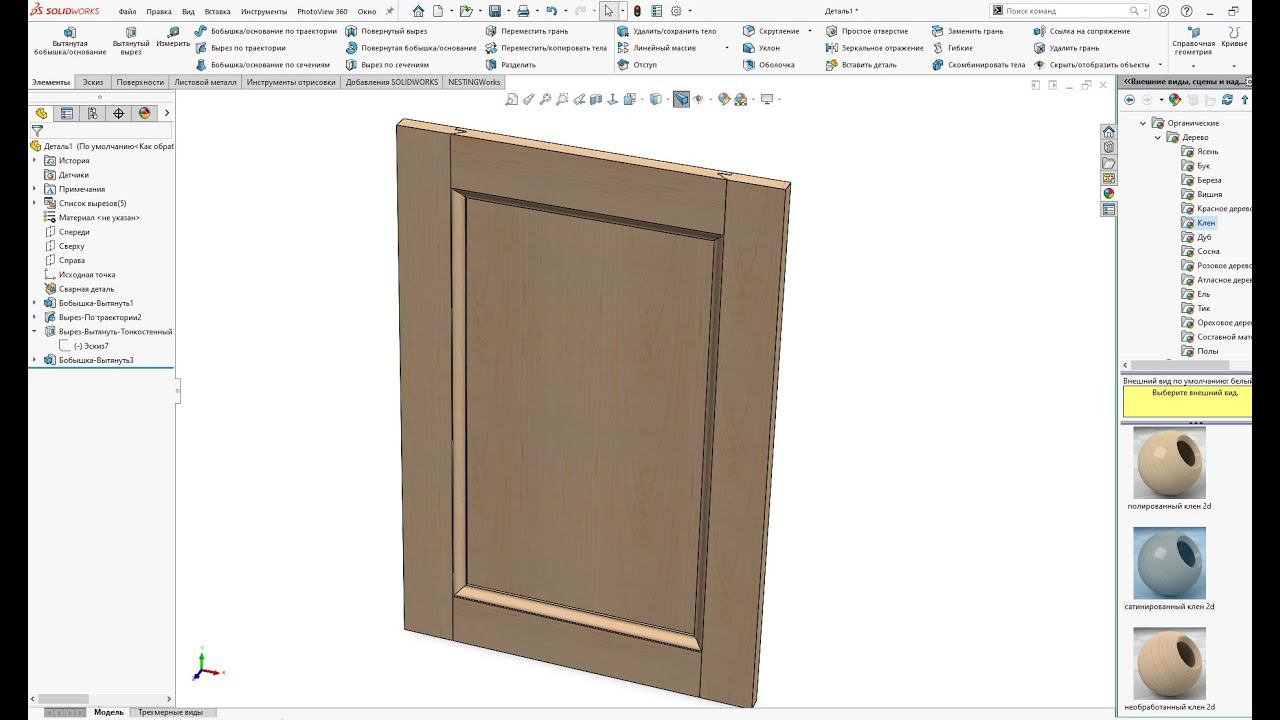Click the Home icon in top toolbar
Screen dimensions: 1280x720
[x=418, y=11]
